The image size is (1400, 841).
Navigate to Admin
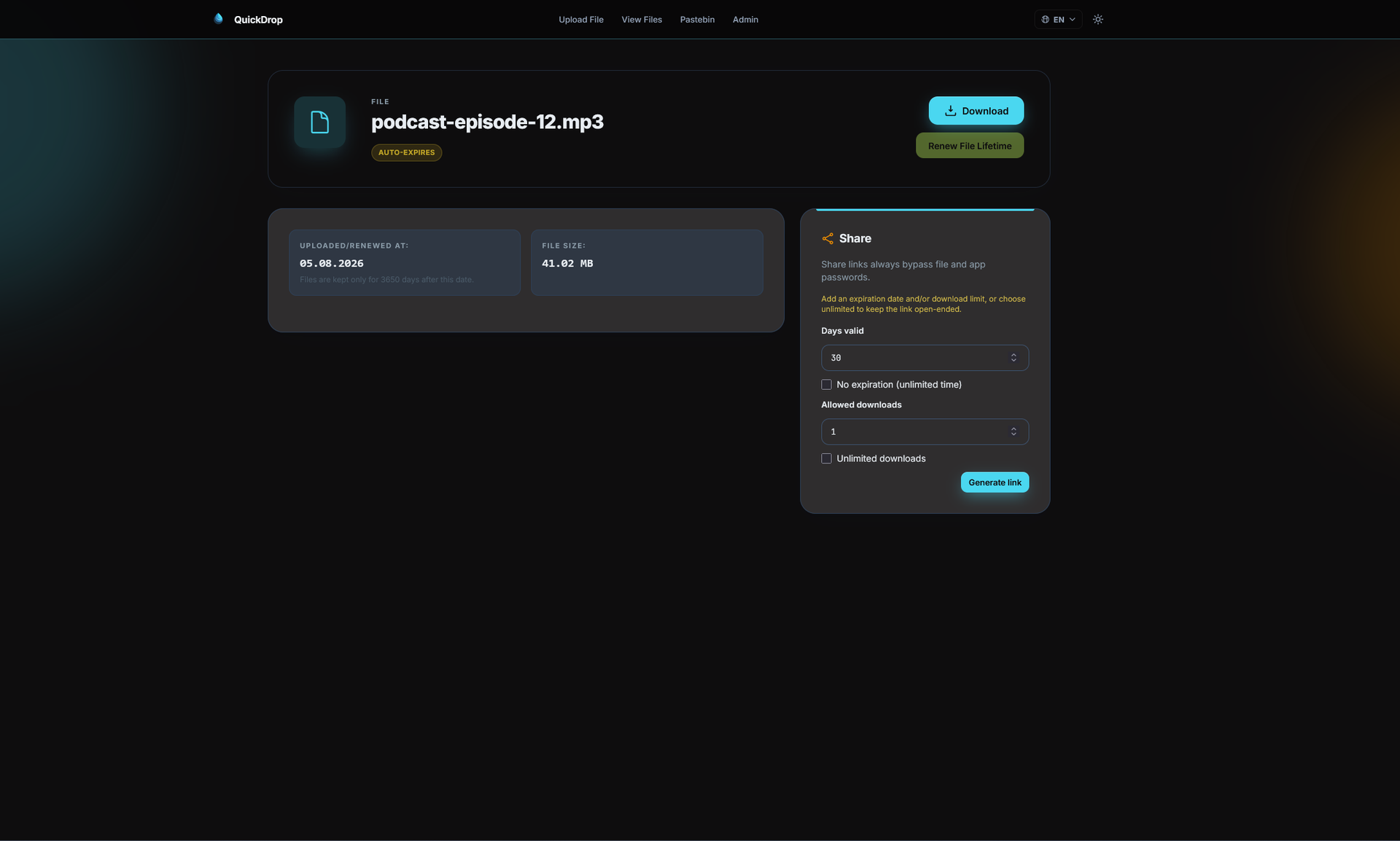[745, 20]
